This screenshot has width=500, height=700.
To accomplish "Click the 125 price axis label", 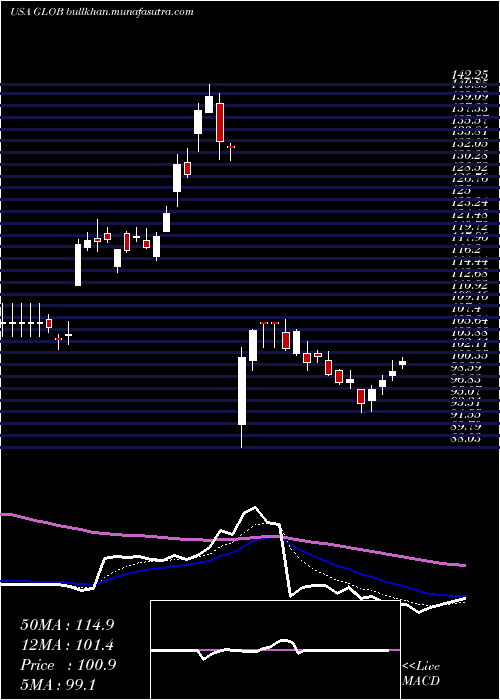I will 462,191.
